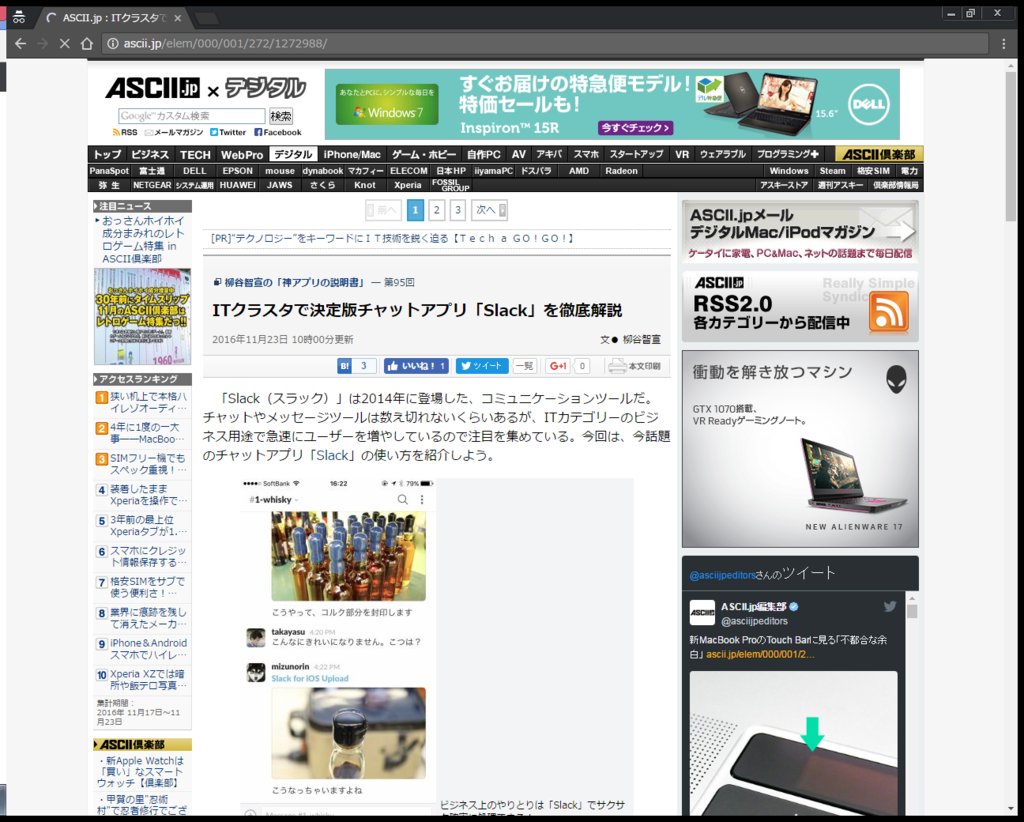Click the Google custom search field
Screen dimensions: 1024x822
click(191, 116)
